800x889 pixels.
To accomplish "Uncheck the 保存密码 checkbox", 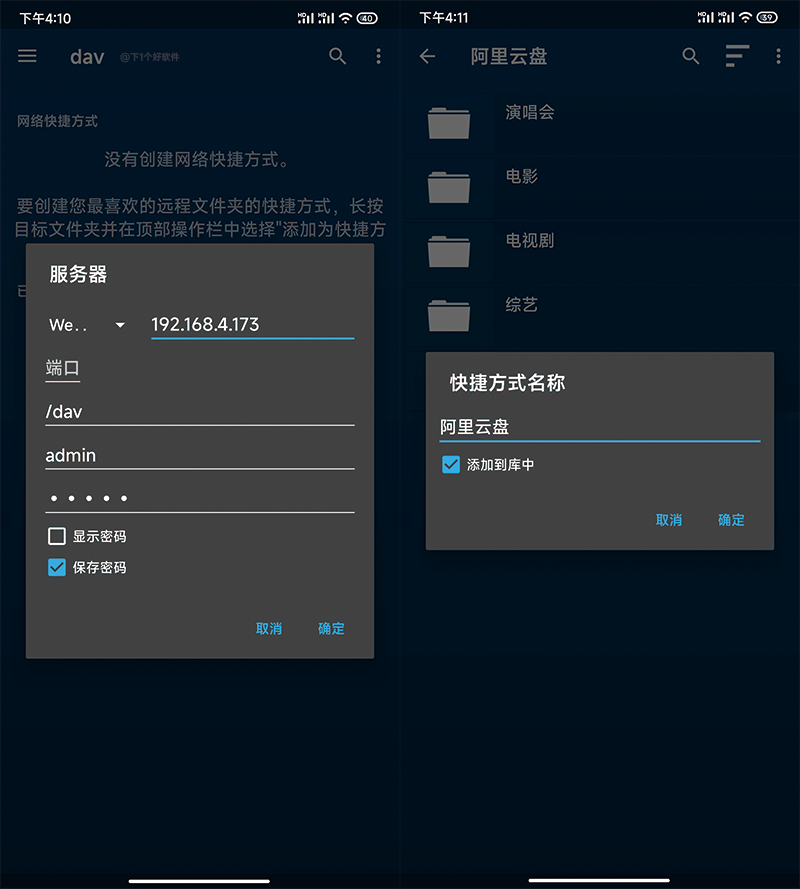I will (57, 567).
